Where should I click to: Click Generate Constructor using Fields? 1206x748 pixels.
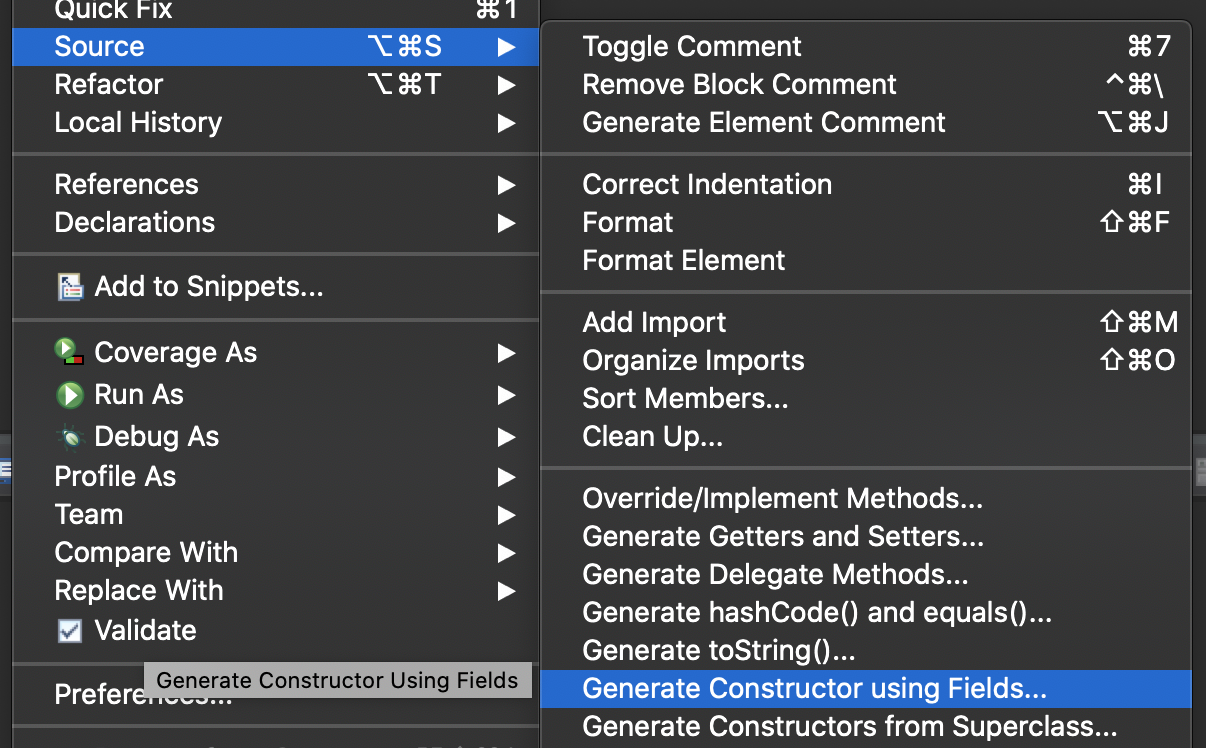coord(814,689)
